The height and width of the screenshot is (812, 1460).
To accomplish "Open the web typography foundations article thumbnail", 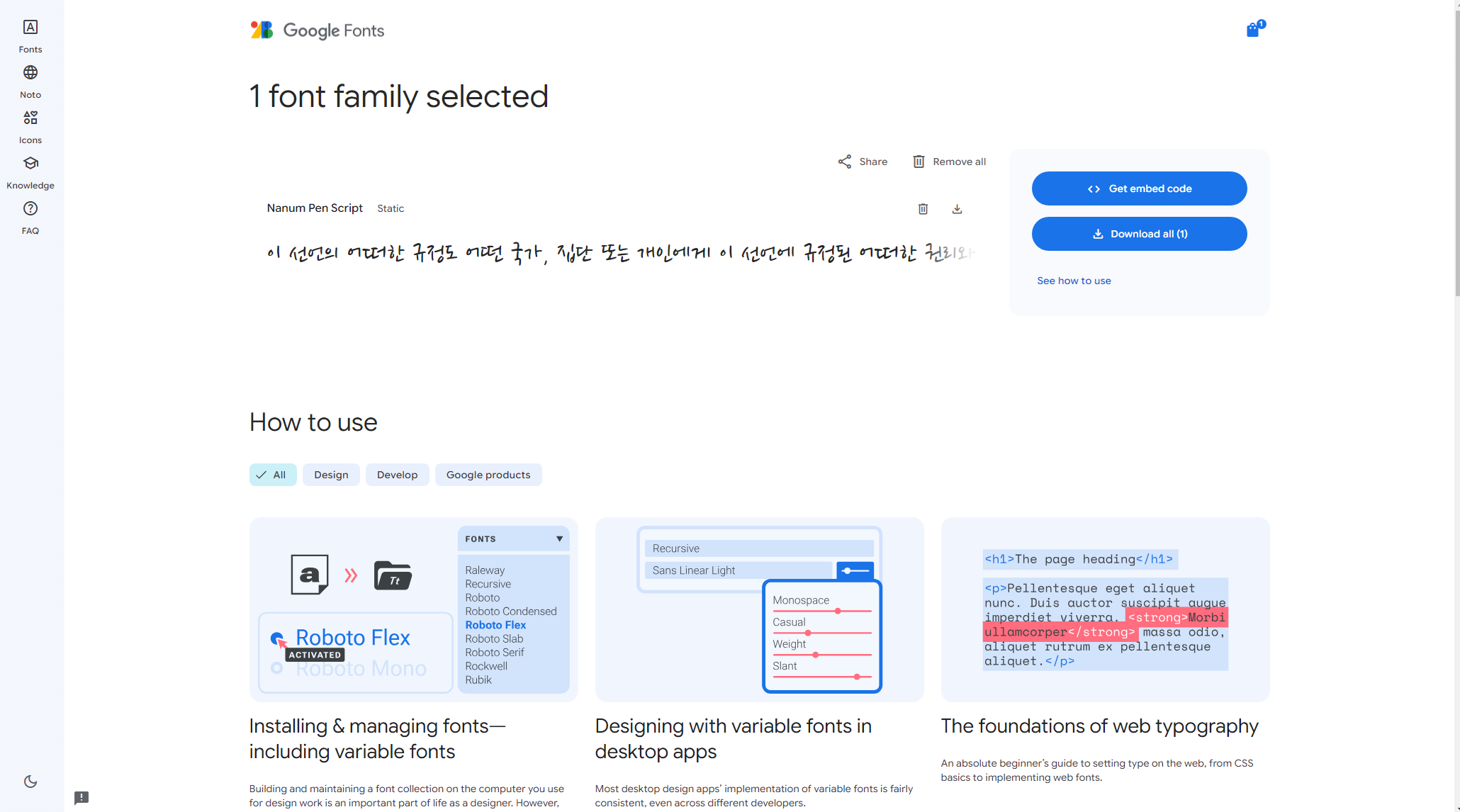I will click(x=1105, y=609).
